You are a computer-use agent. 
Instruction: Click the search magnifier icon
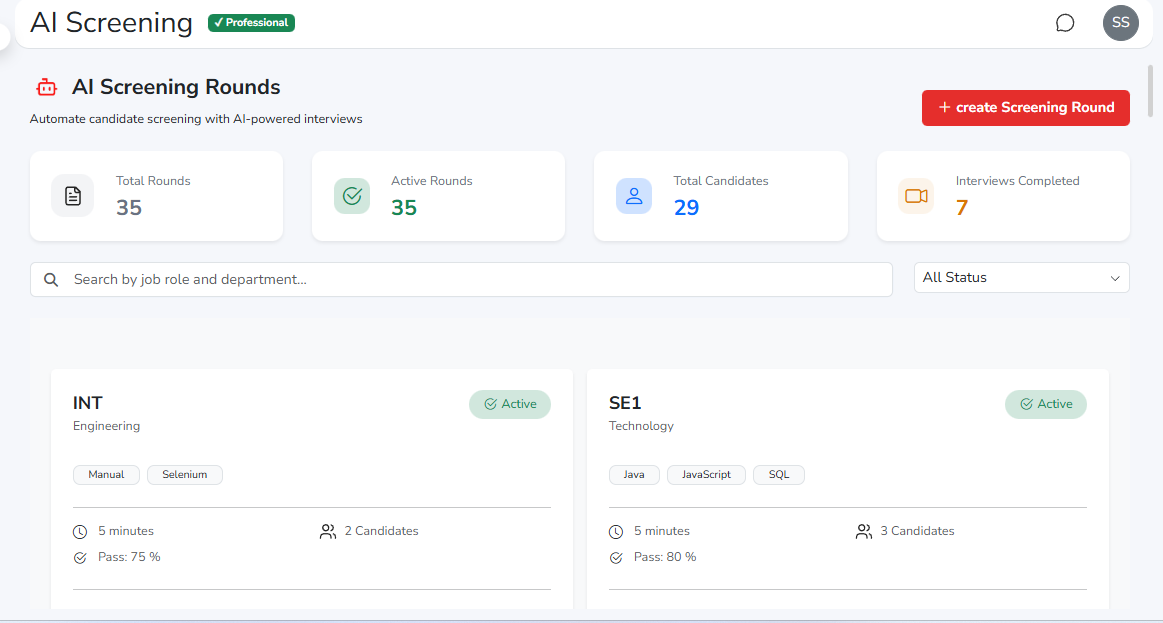click(x=51, y=279)
